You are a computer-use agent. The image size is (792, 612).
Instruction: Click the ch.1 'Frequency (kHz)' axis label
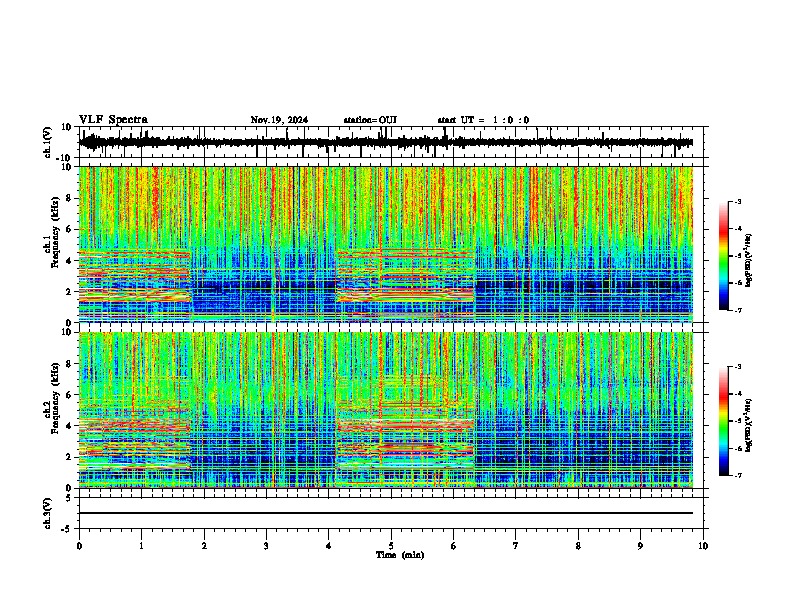[55, 232]
